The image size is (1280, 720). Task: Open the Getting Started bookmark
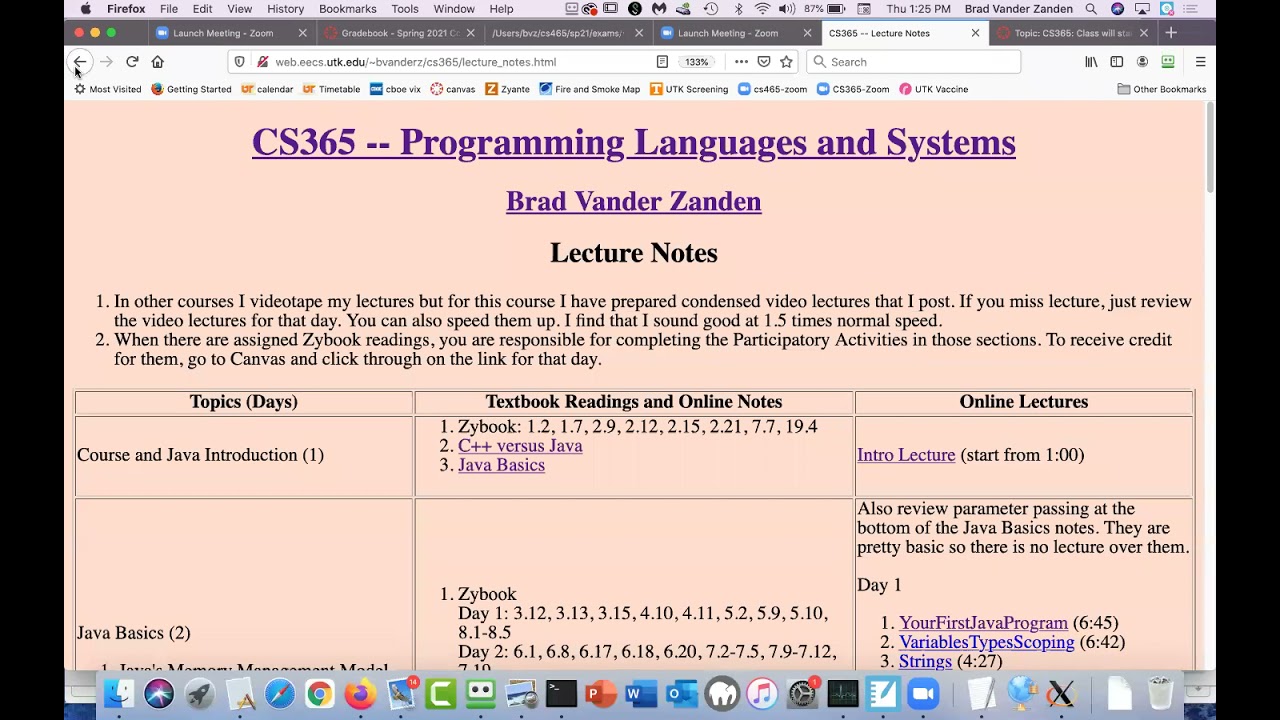click(x=191, y=89)
